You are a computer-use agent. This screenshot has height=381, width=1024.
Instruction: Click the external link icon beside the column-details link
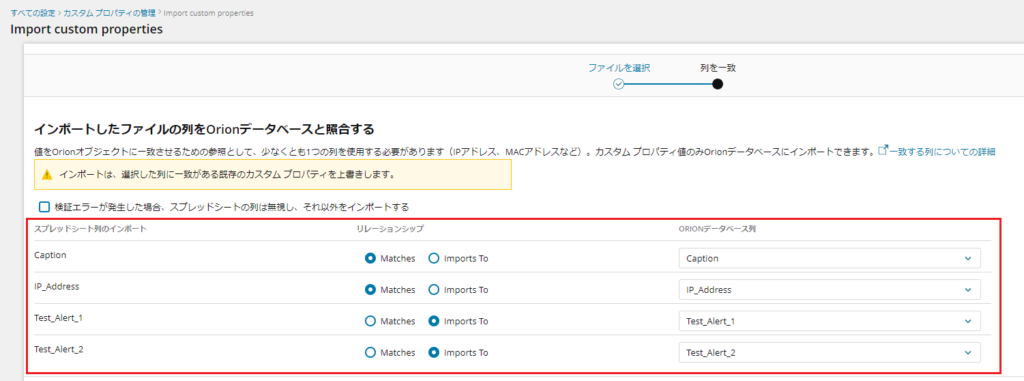[884, 151]
